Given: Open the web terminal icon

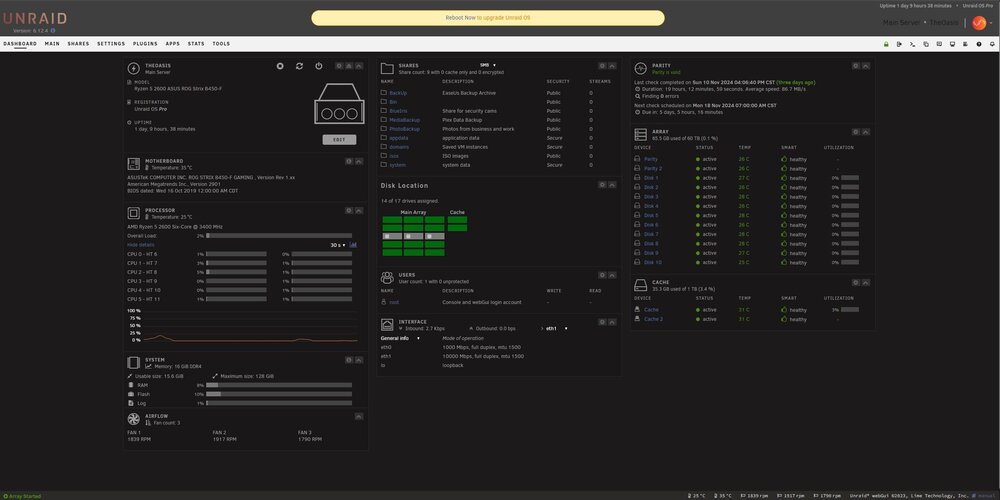Looking at the screenshot, I should tap(913, 44).
